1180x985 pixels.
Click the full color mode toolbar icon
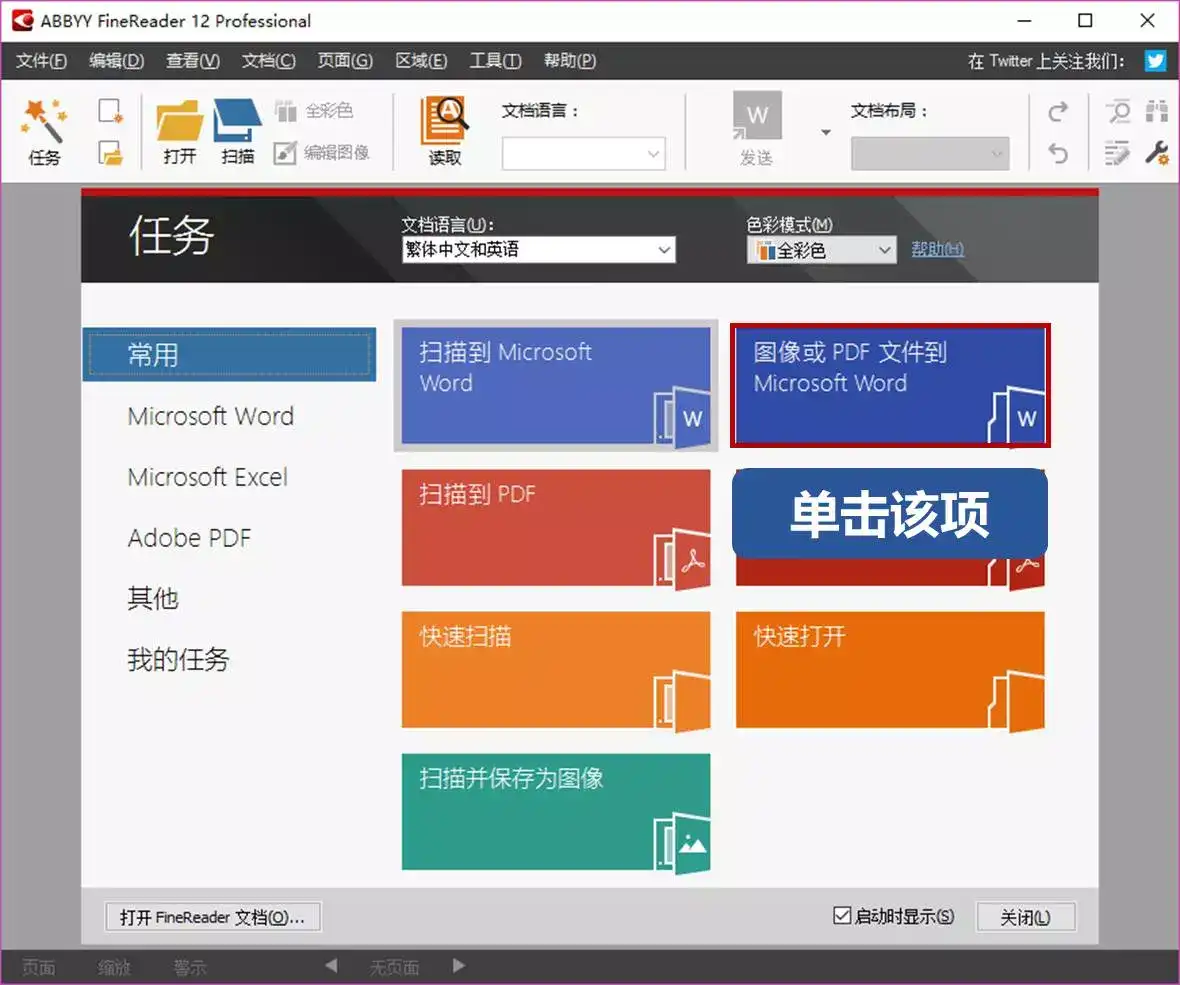314,111
